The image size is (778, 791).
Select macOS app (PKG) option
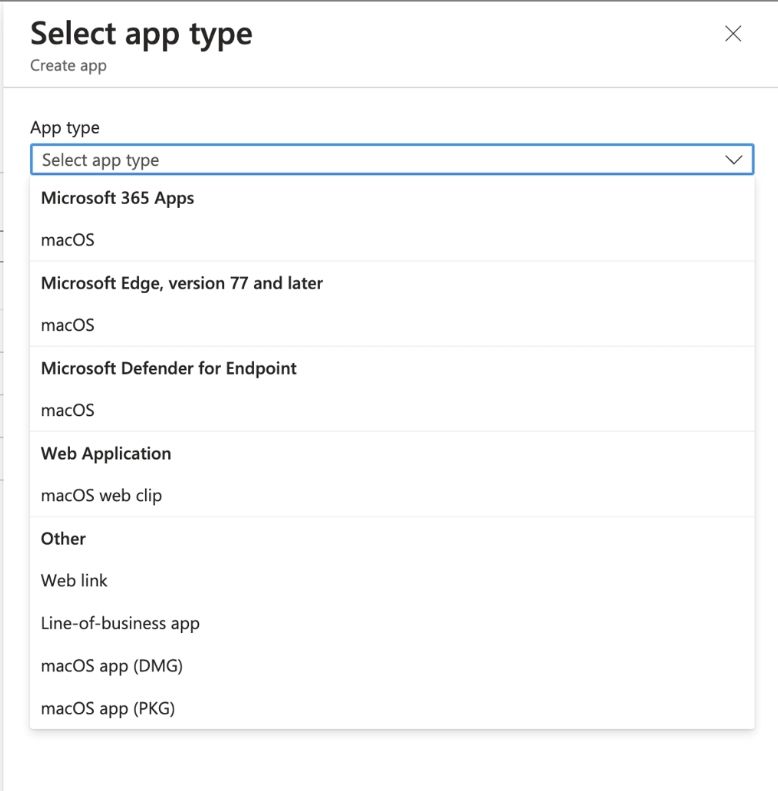(392, 708)
